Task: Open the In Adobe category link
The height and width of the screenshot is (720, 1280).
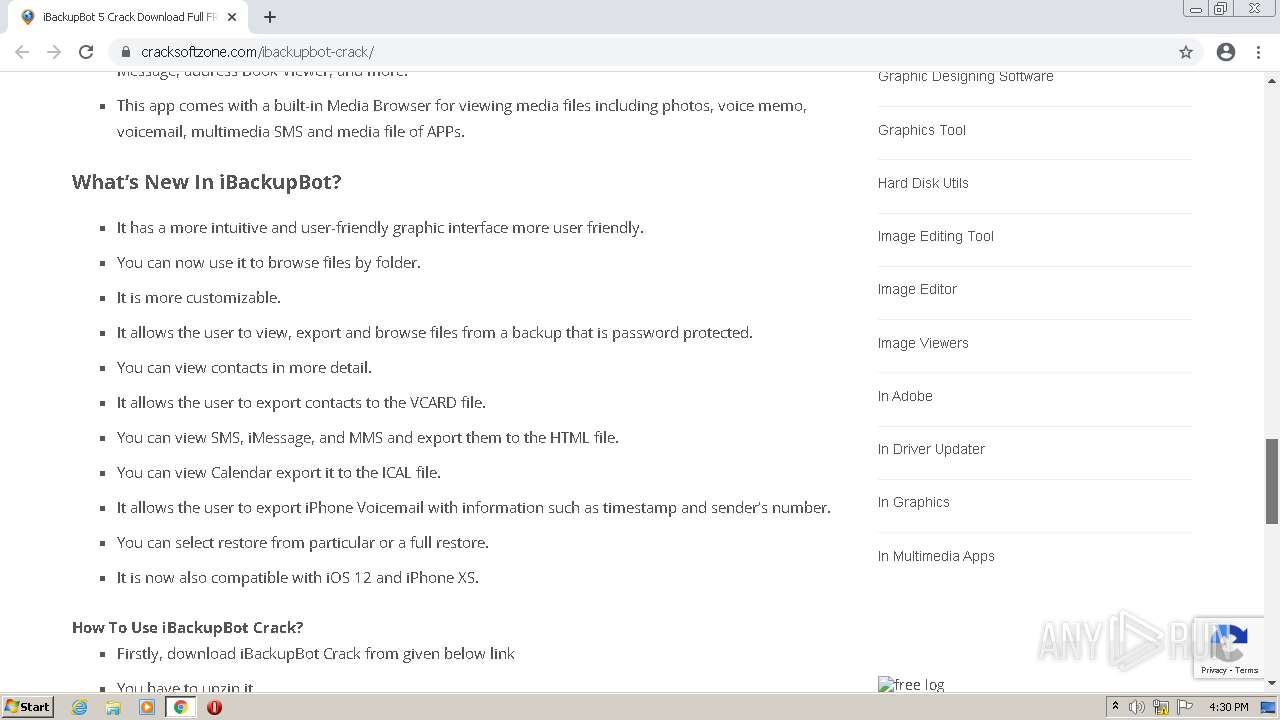Action: pos(905,396)
